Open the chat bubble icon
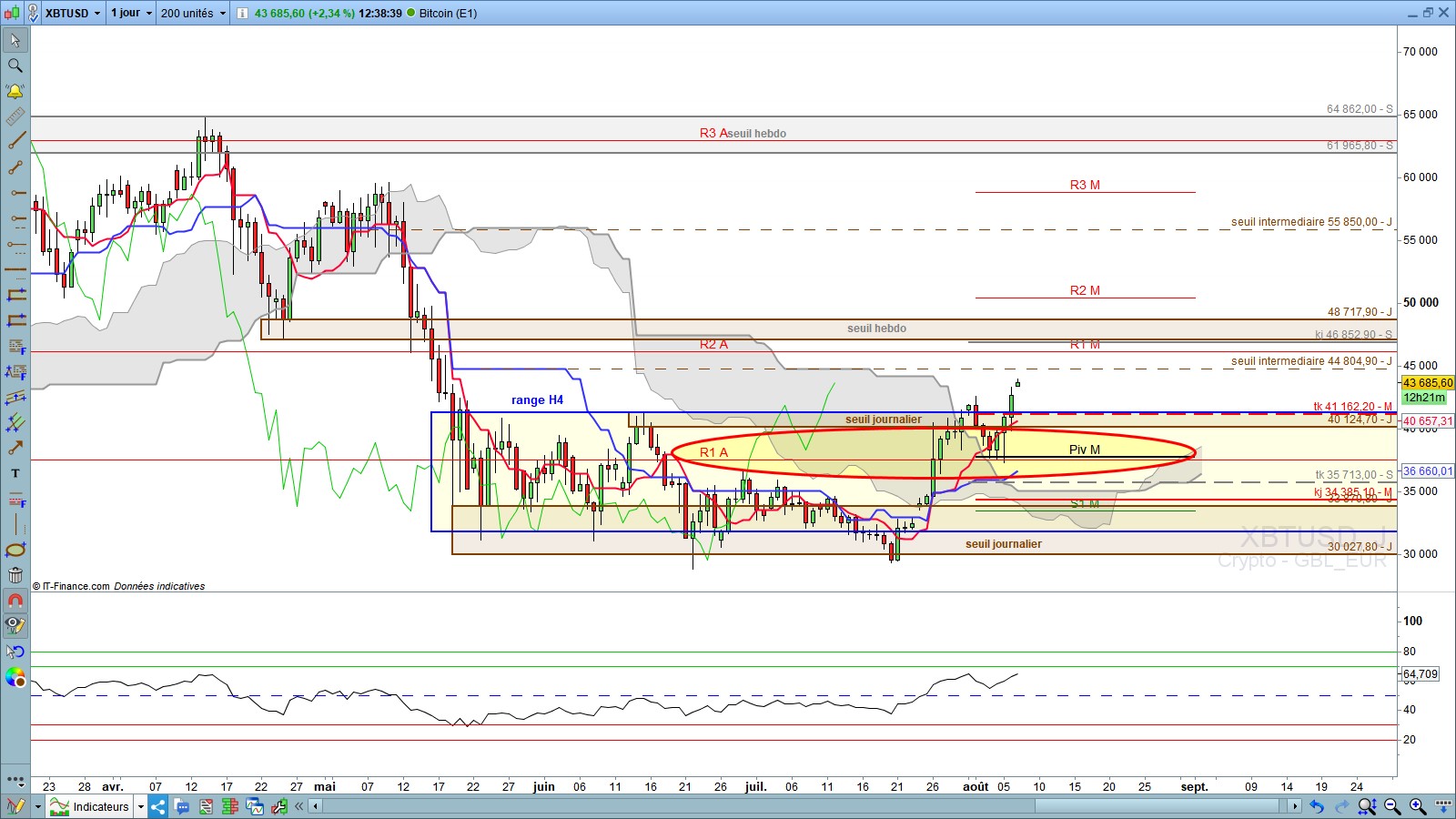Image resolution: width=1456 pixels, height=819 pixels. coord(182,806)
